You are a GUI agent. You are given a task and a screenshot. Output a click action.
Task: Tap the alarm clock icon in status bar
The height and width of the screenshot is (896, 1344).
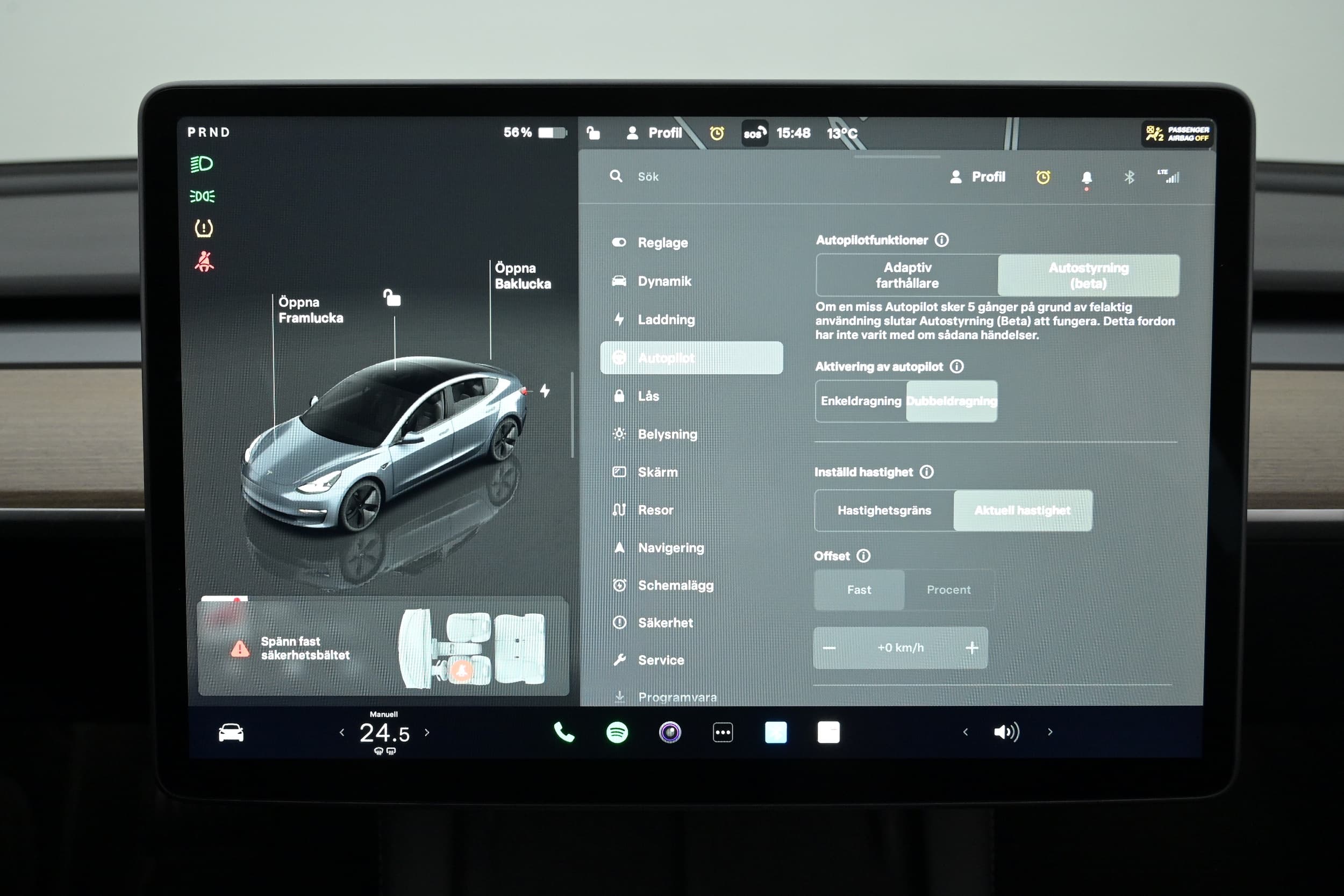[x=717, y=133]
